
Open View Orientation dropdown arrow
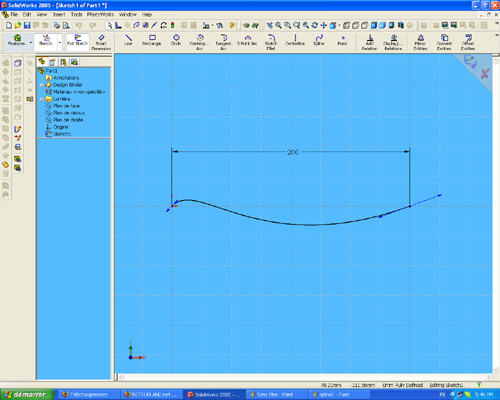pyautogui.click(x=340, y=25)
